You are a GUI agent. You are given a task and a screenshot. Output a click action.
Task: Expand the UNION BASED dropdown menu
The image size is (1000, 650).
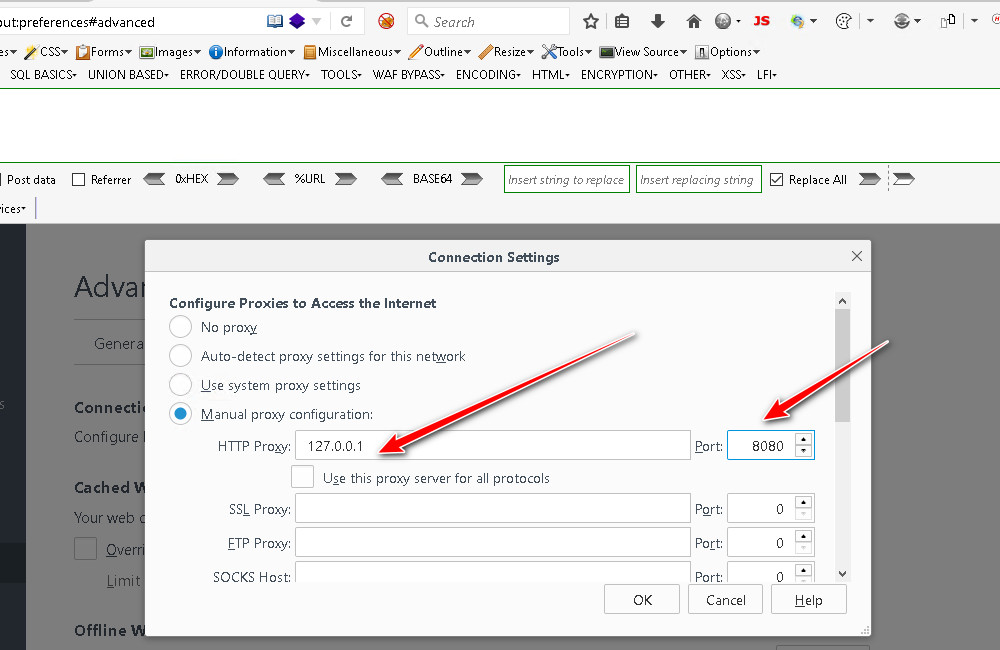click(127, 74)
